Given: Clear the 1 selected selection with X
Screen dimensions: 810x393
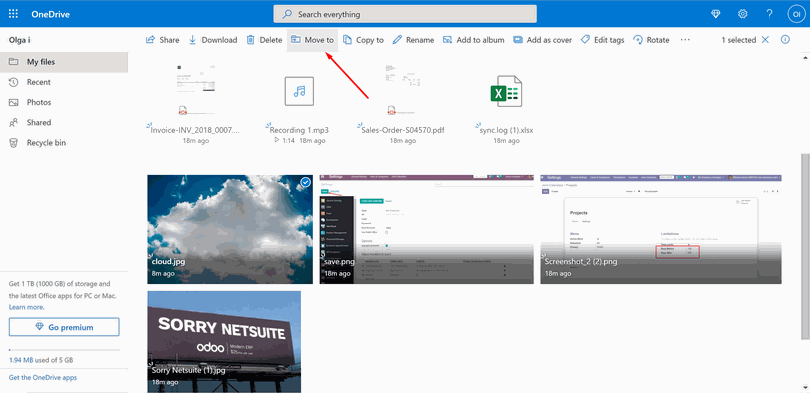Looking at the screenshot, I should tap(766, 40).
